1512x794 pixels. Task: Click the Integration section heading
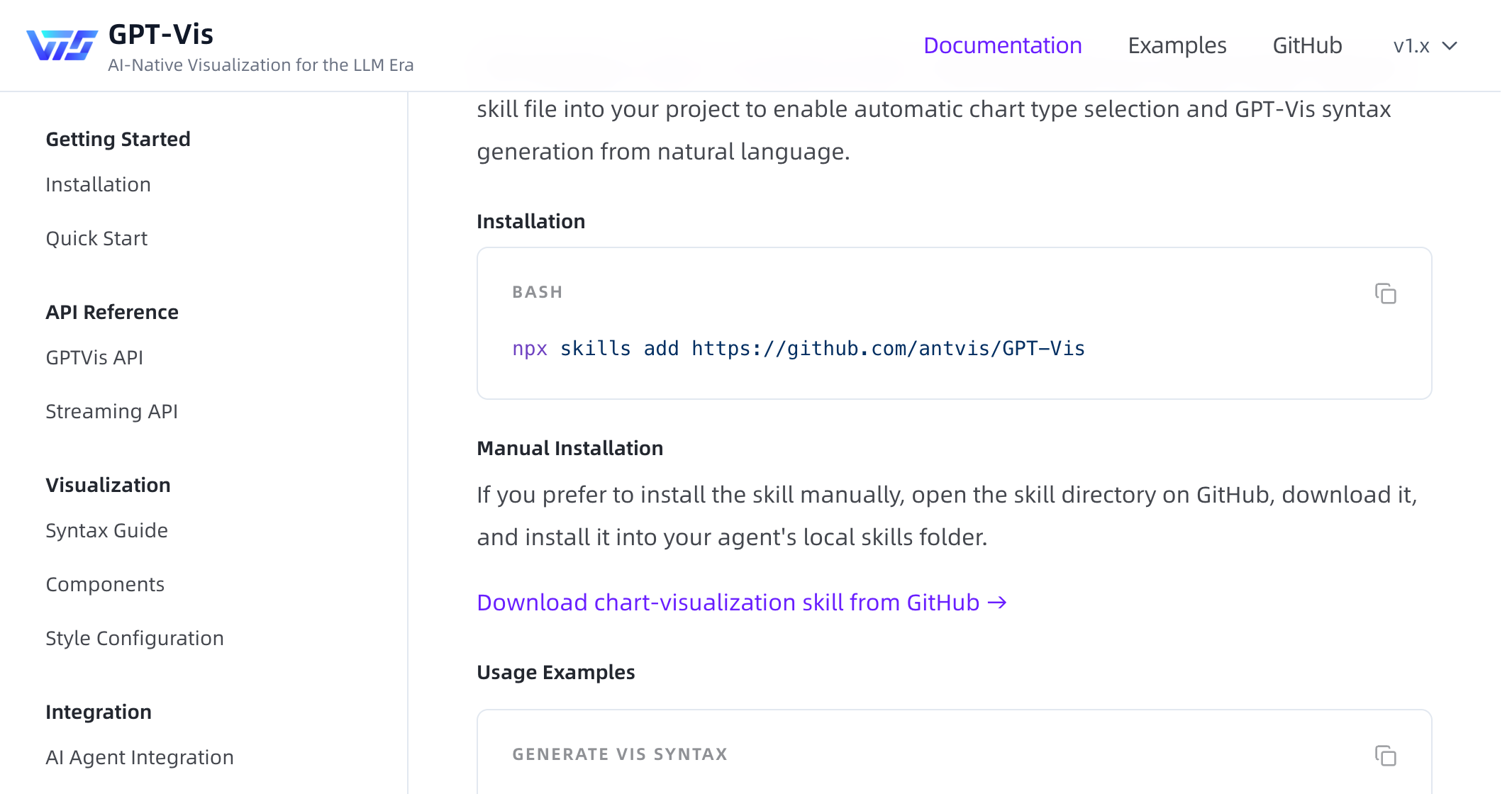pyautogui.click(x=99, y=712)
